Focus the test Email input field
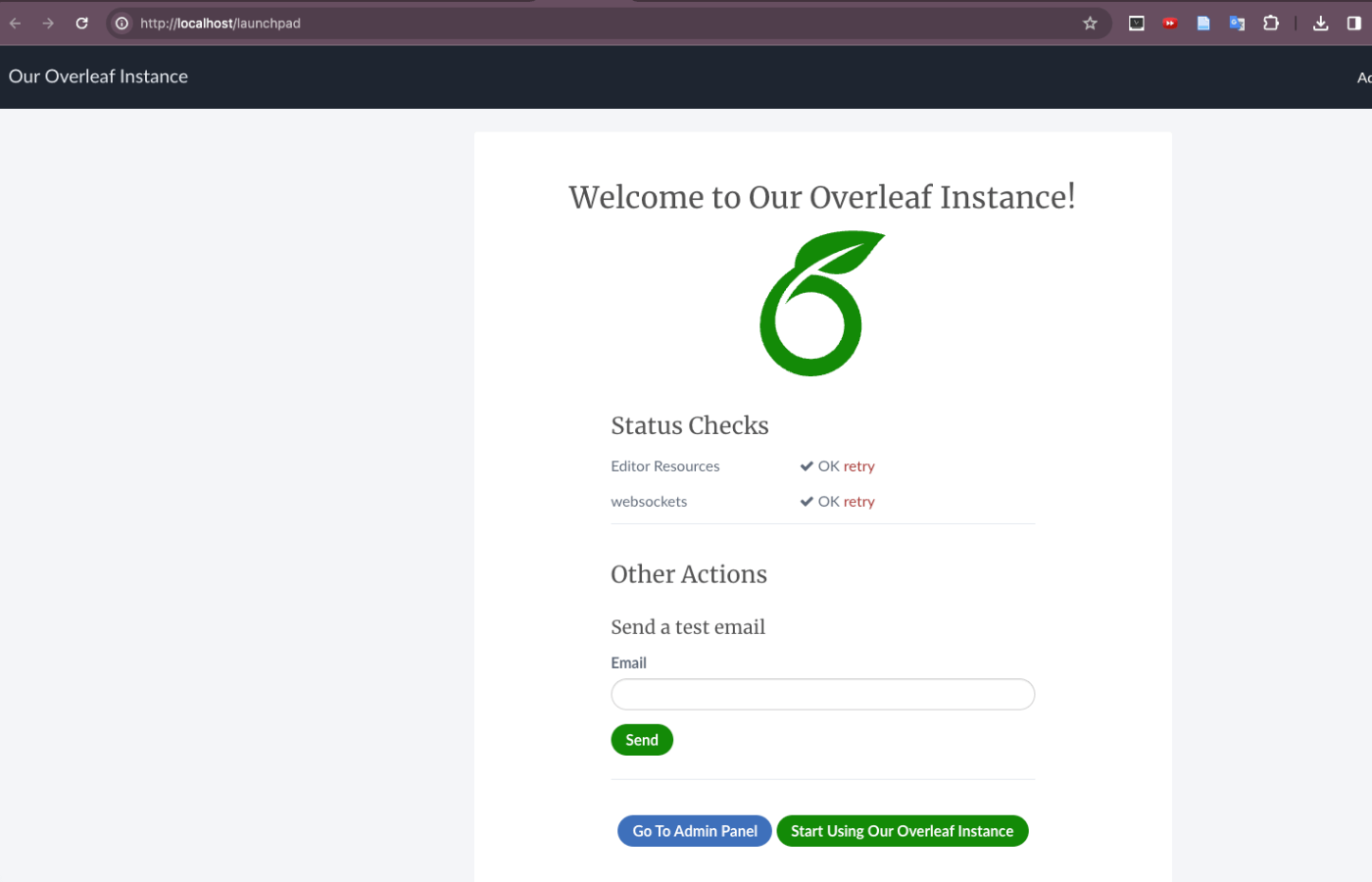Image resolution: width=1372 pixels, height=882 pixels. click(x=822, y=695)
